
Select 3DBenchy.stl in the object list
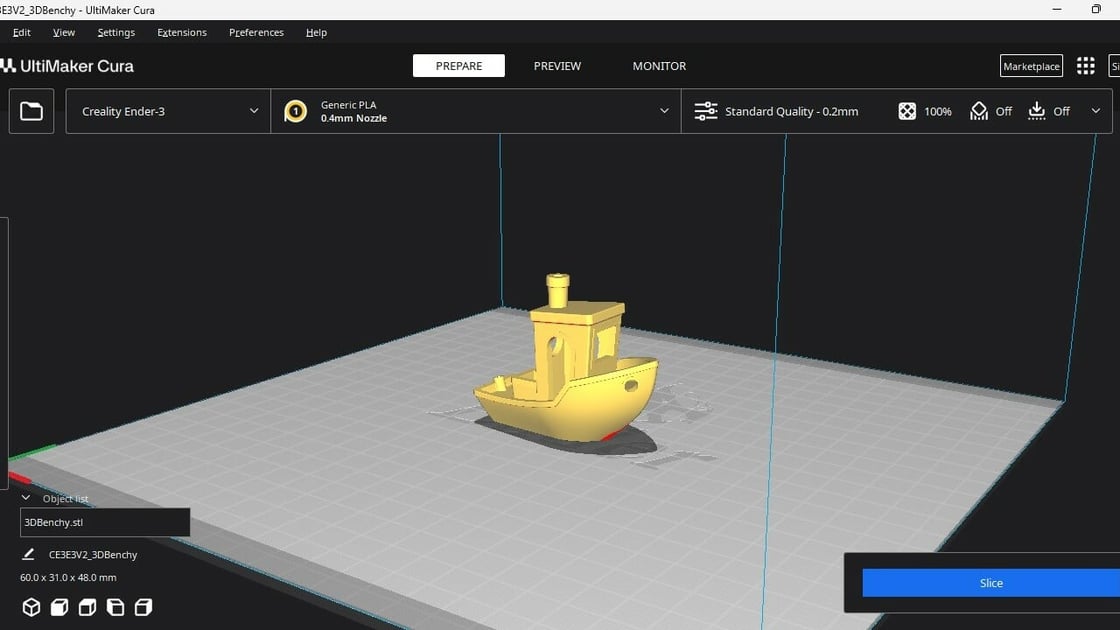(x=105, y=522)
